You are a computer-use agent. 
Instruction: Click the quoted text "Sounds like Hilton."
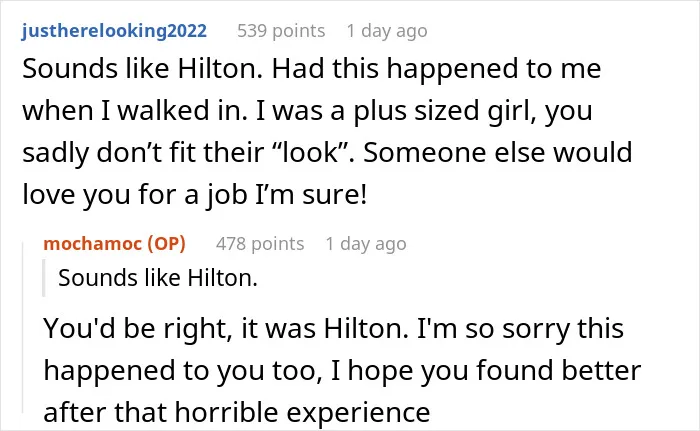[x=158, y=278]
